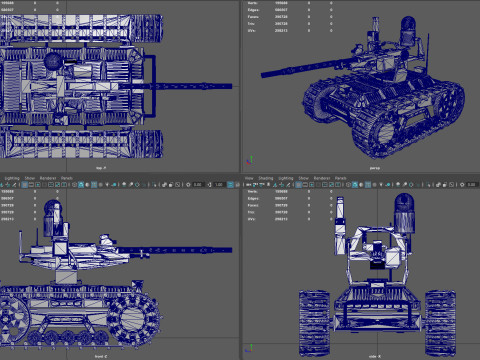Open Renderer menu in front view panel
This screenshot has height=360, width=480.
click(48, 178)
